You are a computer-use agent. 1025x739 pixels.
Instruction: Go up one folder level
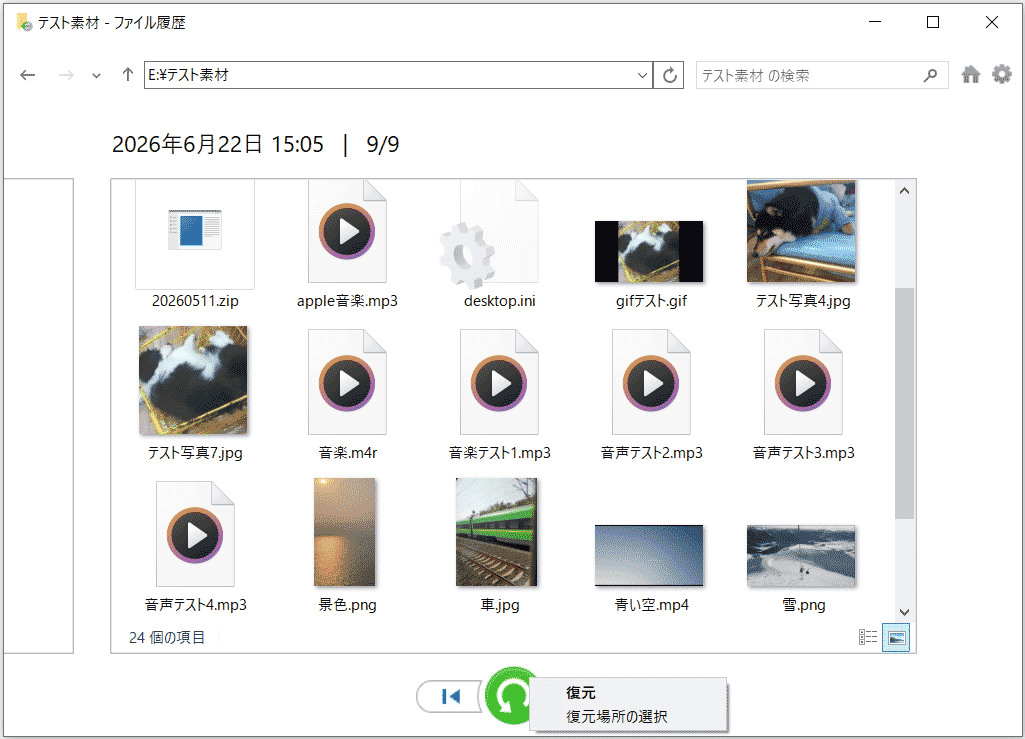[x=127, y=75]
